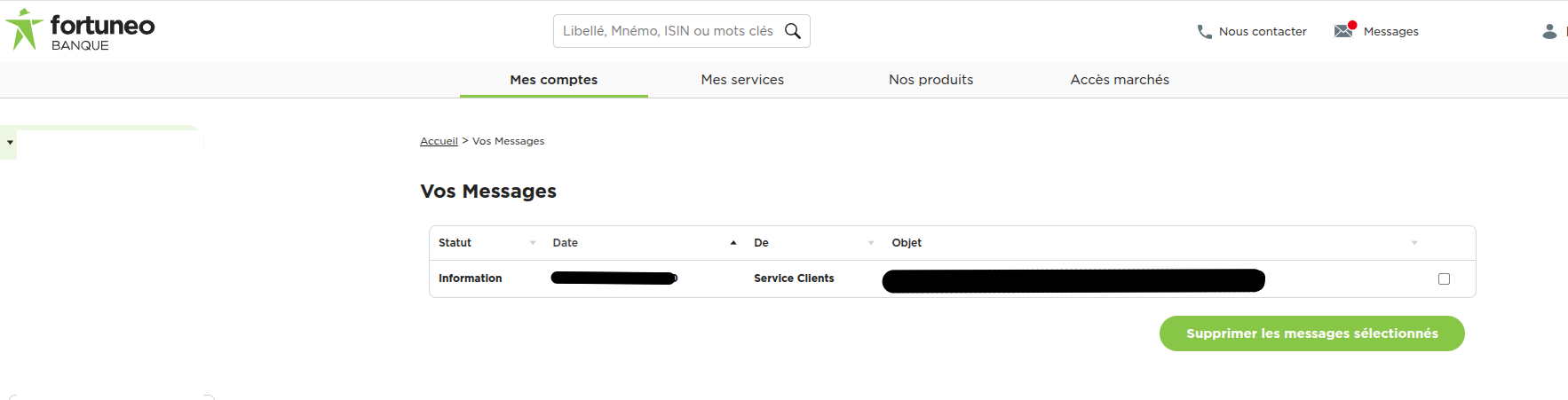Open the user profile icon
Viewport: 1568px width, 400px height.
tap(1549, 31)
